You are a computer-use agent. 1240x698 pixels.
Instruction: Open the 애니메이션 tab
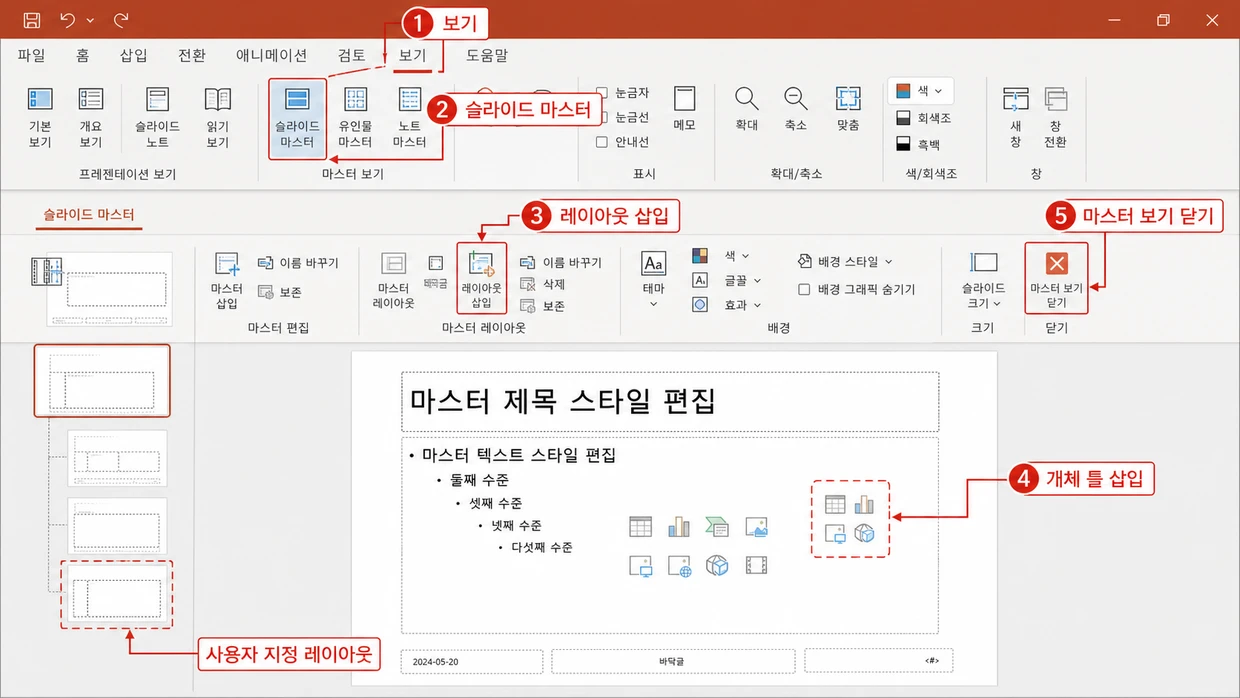click(x=271, y=56)
